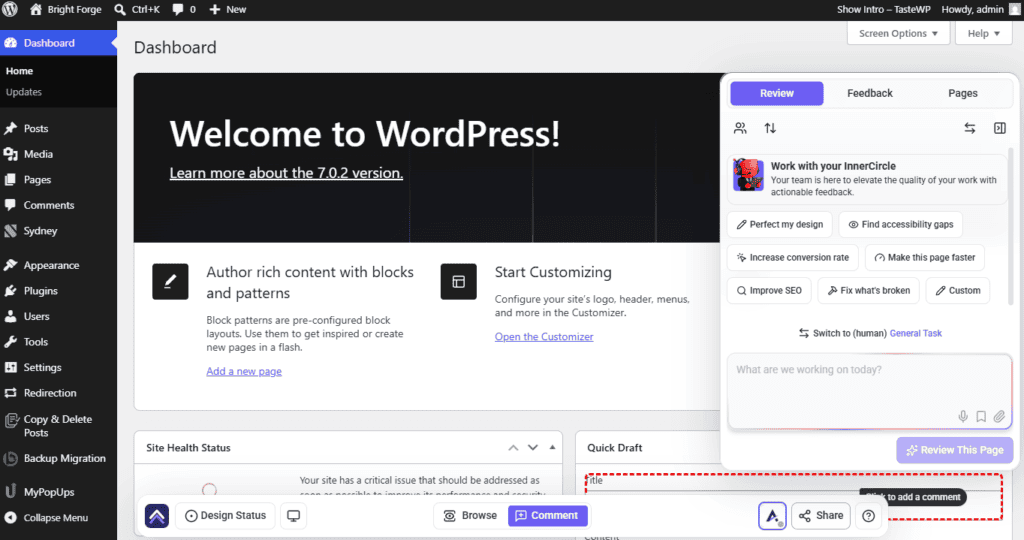
Task: Choose Make this page faster
Action: pos(925,257)
